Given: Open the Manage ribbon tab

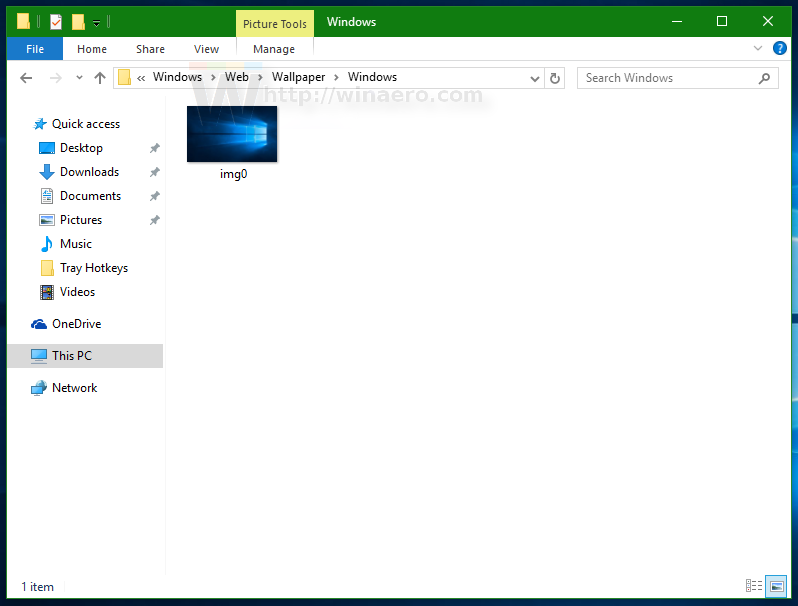Looking at the screenshot, I should coord(274,49).
